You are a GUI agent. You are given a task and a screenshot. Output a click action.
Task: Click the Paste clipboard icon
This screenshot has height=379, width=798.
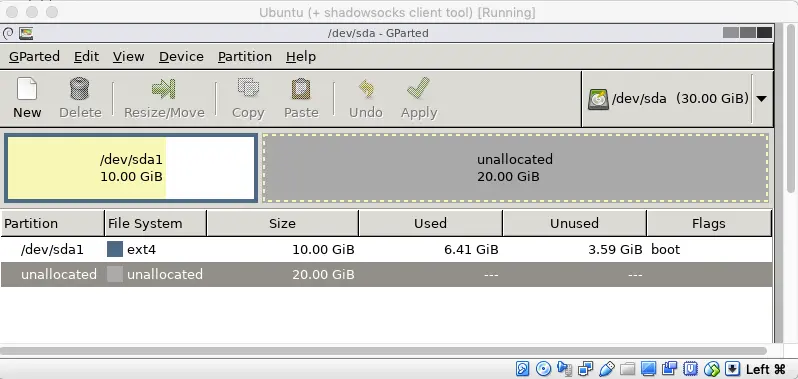(301, 89)
